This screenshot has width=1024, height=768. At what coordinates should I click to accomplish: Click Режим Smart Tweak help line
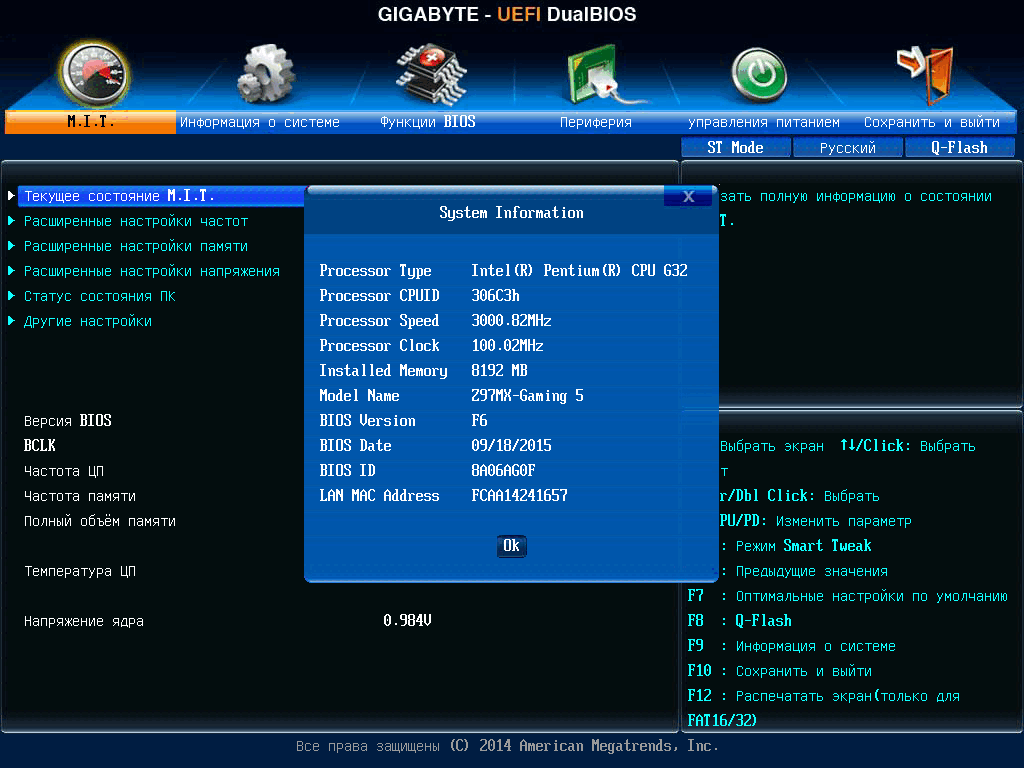[796, 546]
